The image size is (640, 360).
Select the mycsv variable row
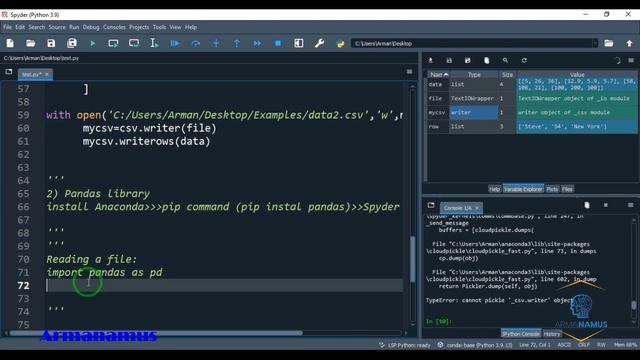coord(532,113)
